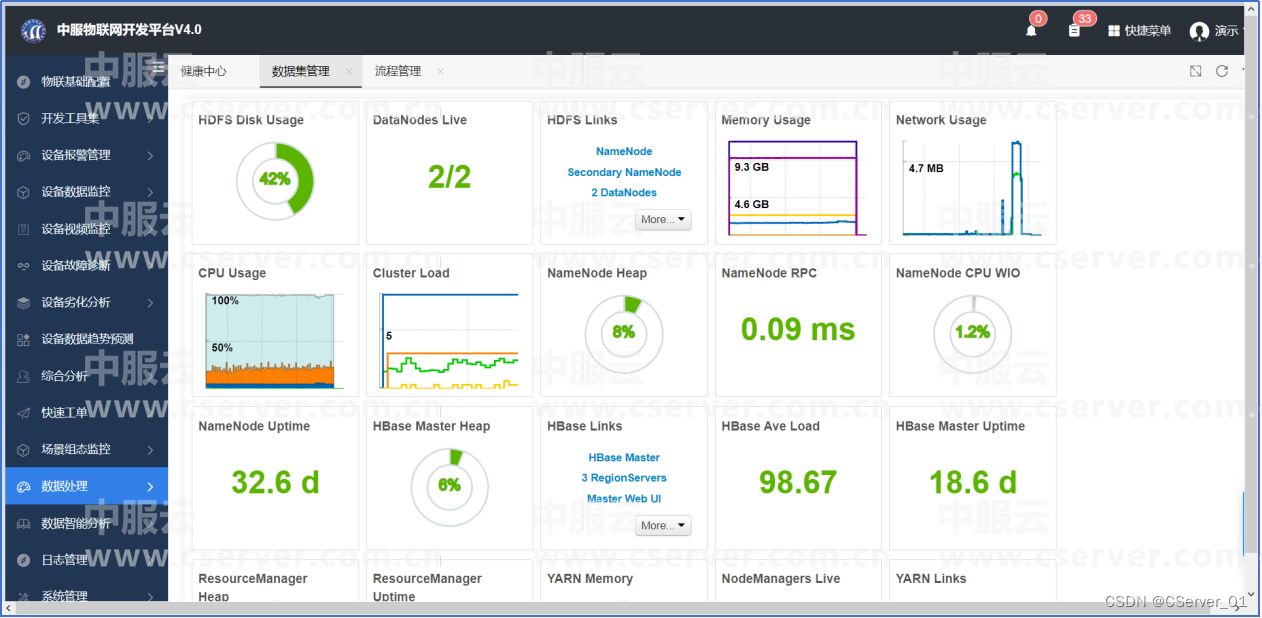This screenshot has width=1262, height=618.
Task: Expand the 数据处理 chevron
Action: tap(150, 486)
